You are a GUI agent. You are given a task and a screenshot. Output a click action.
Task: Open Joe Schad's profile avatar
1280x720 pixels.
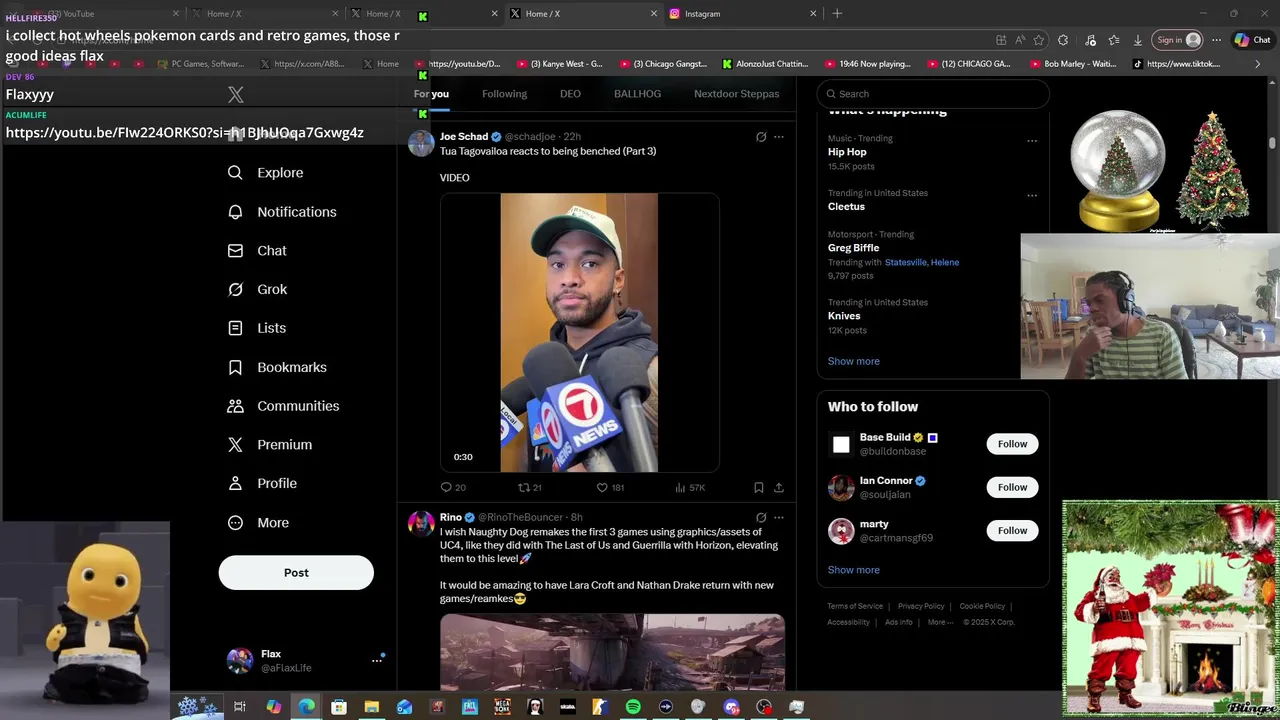421,143
